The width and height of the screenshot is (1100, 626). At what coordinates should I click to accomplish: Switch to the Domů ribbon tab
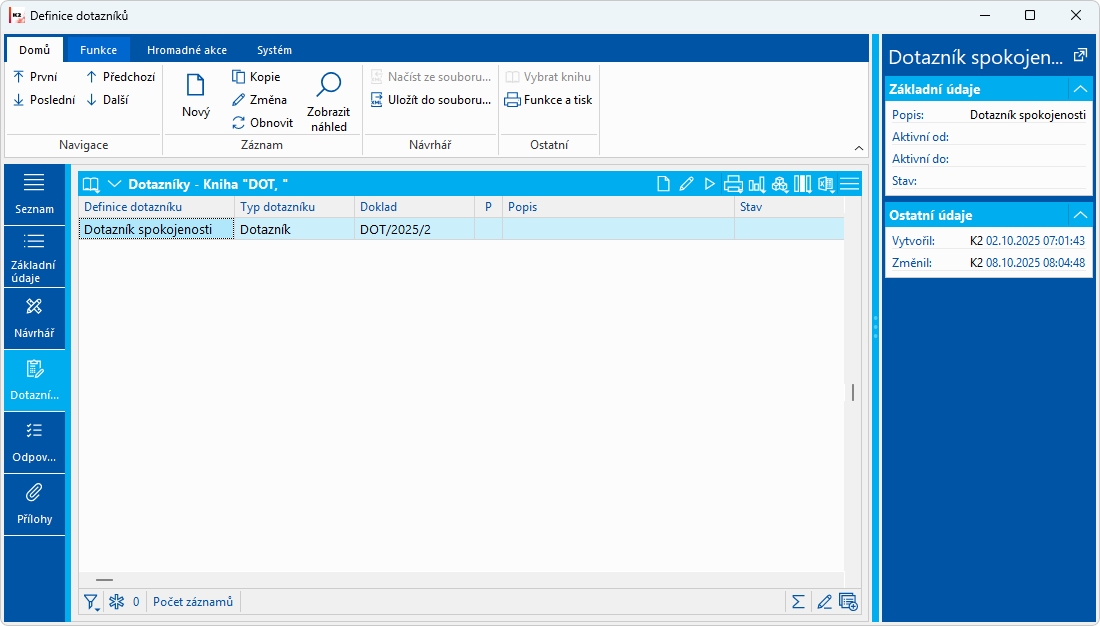[34, 50]
